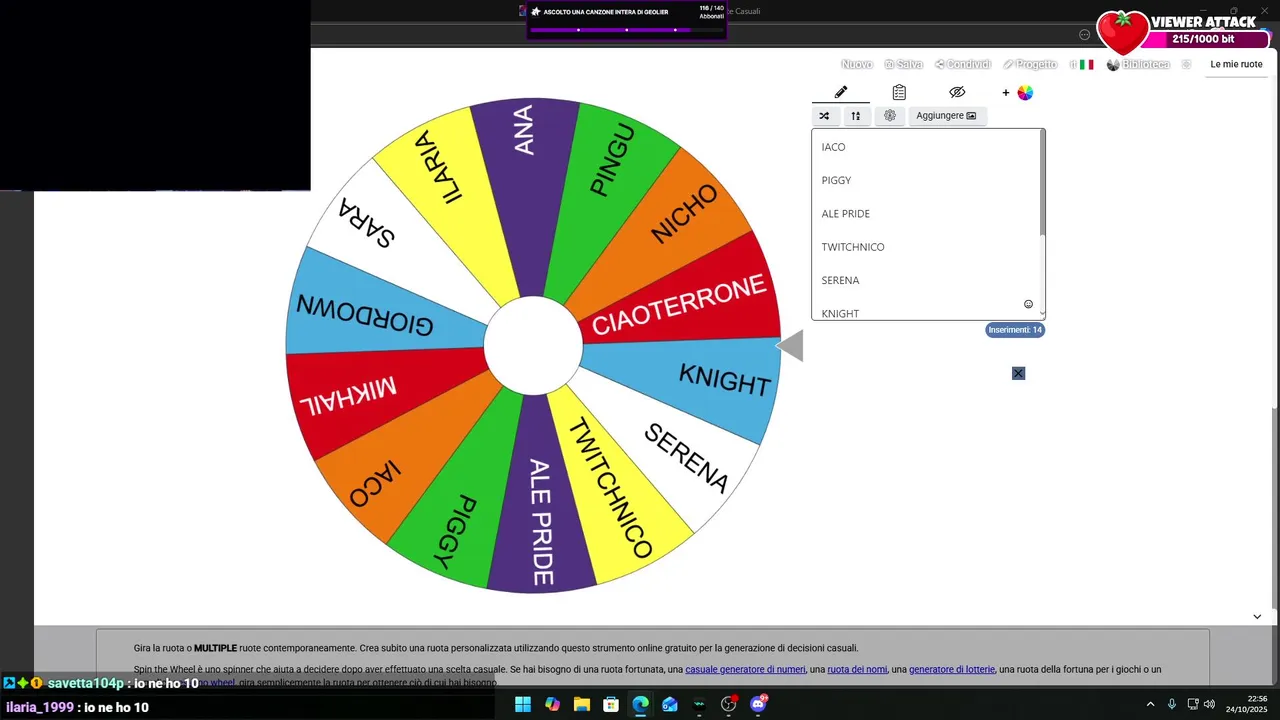The height and width of the screenshot is (720, 1280).
Task: Switch to Microsoft Edge in taskbar
Action: point(641,704)
